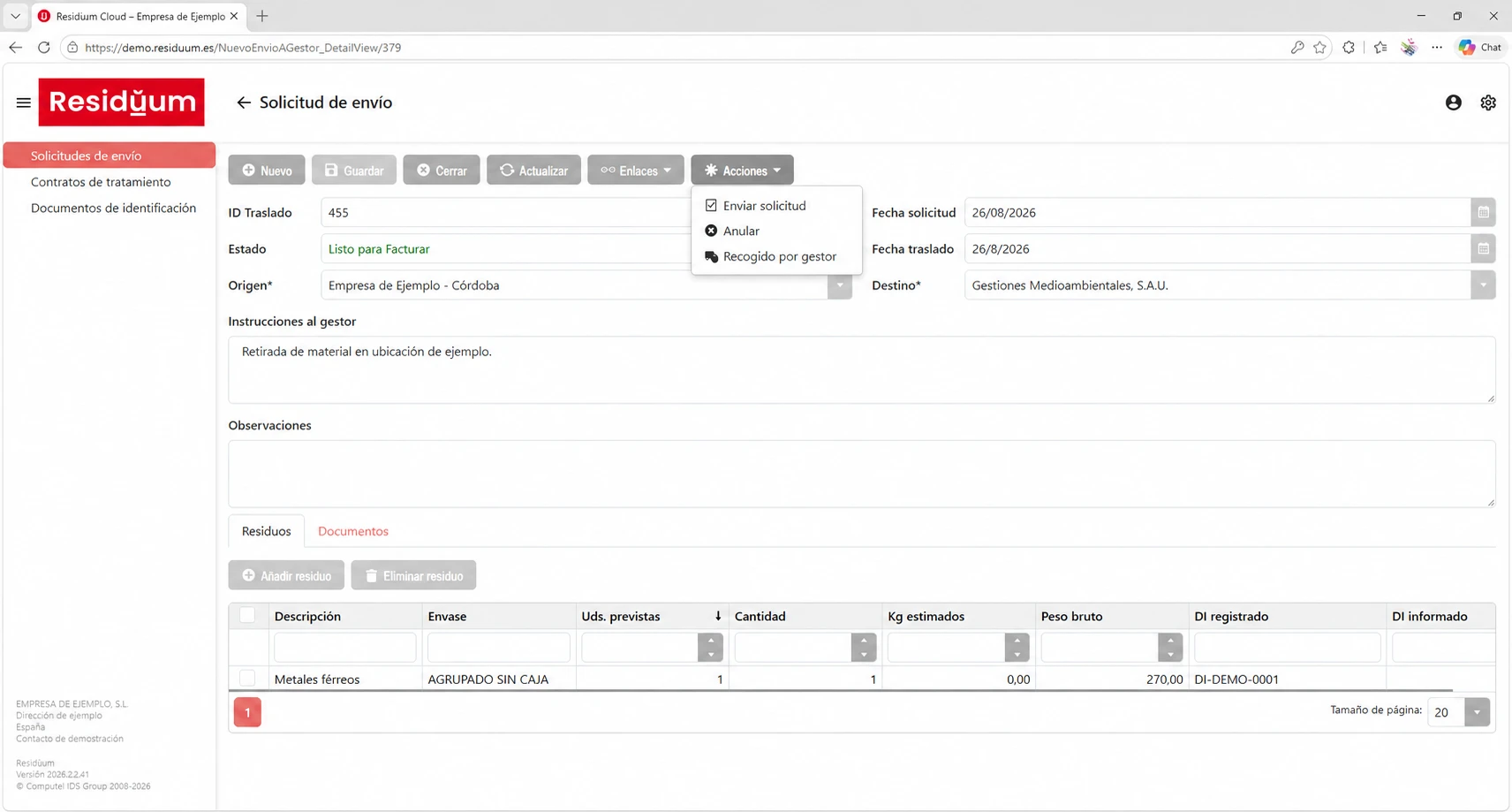Image resolution: width=1512 pixels, height=812 pixels.
Task: Click the Descripción column filter field
Action: coord(344,648)
